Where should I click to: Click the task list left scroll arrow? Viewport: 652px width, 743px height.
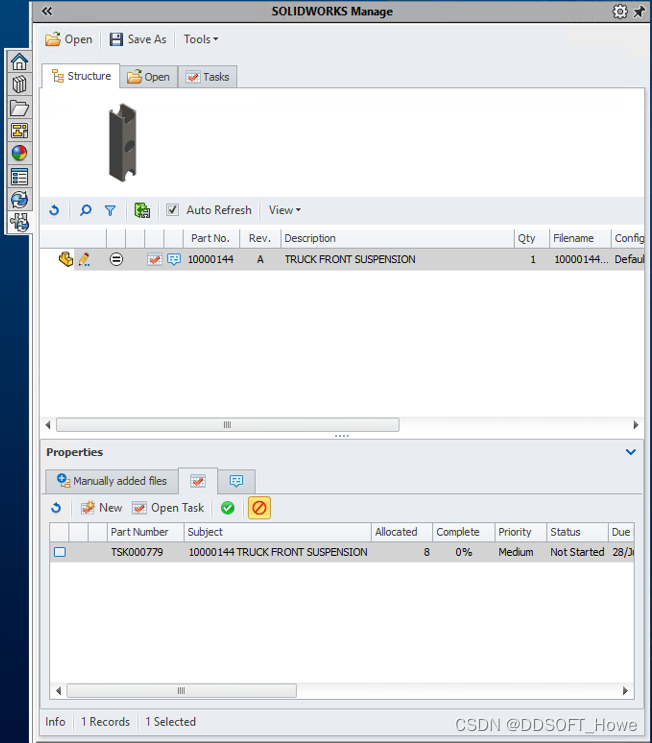coord(58,690)
